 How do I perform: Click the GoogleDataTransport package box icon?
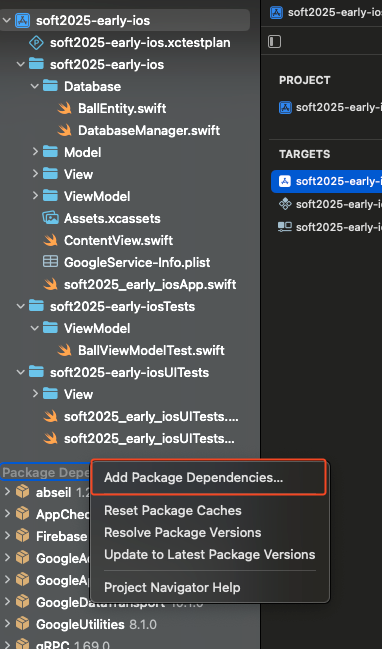tap(22, 602)
